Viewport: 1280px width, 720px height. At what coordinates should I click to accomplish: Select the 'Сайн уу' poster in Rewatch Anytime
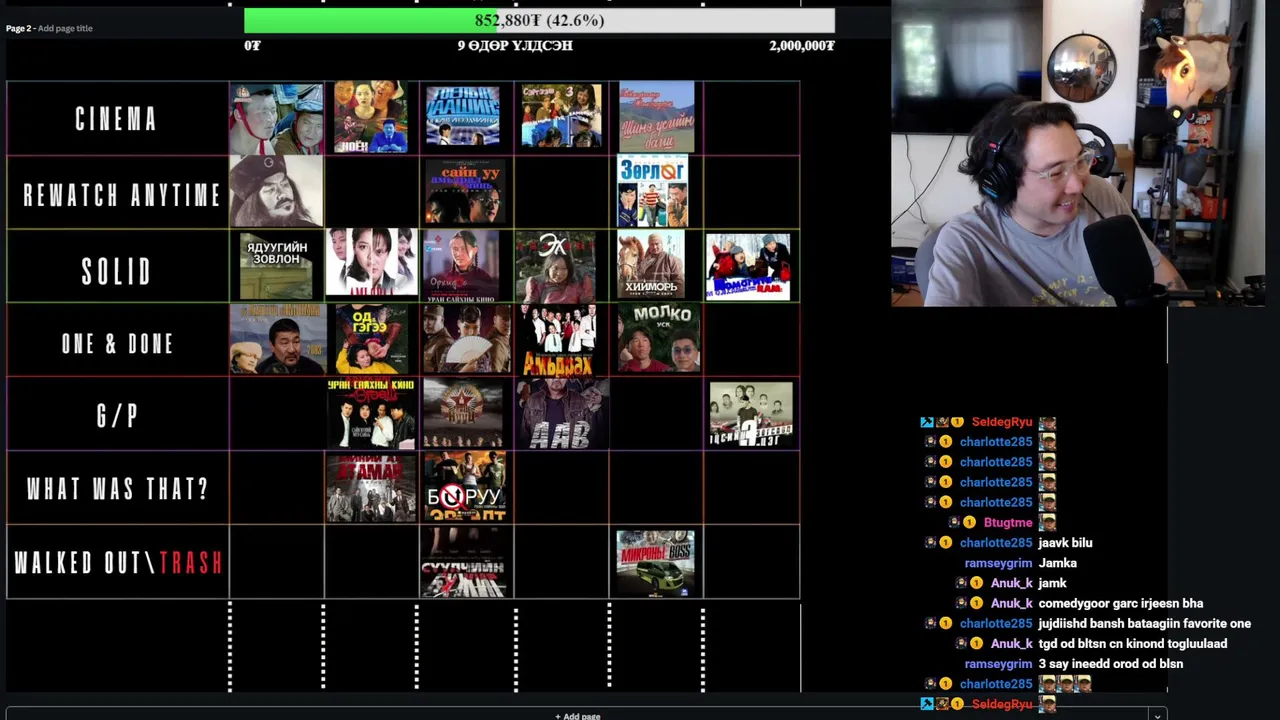pyautogui.click(x=466, y=191)
